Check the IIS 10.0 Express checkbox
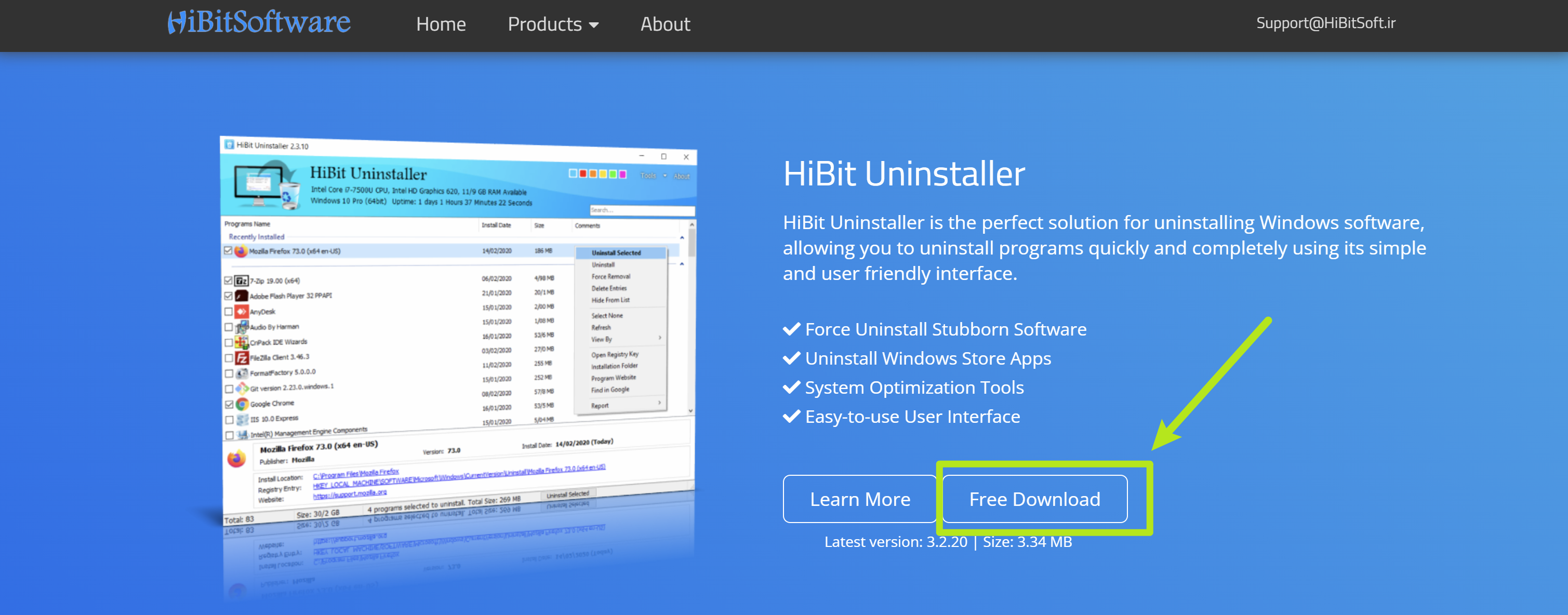This screenshot has height=615, width=1568. [229, 420]
